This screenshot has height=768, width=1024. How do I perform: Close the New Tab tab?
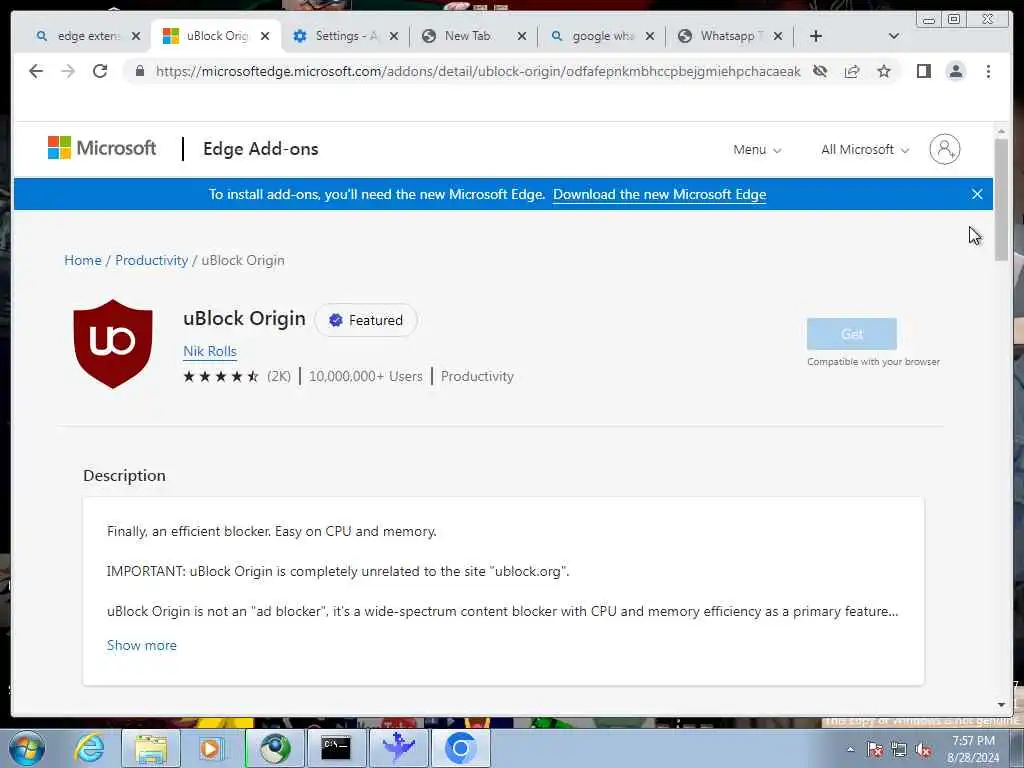coord(522,36)
